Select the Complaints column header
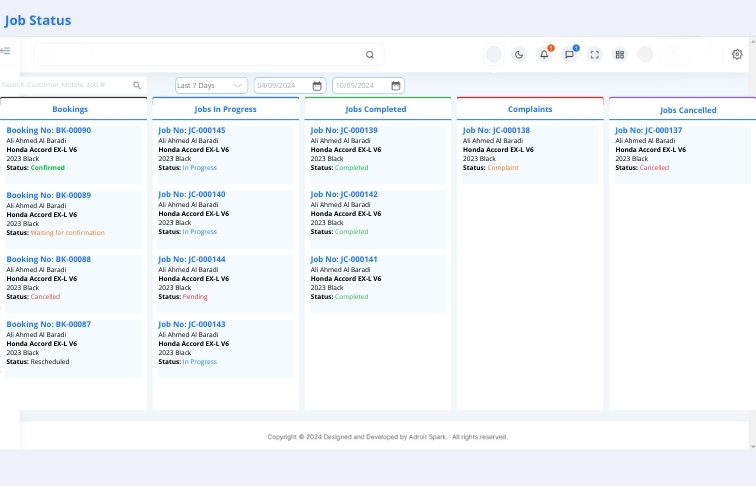The width and height of the screenshot is (756, 486). pos(530,109)
